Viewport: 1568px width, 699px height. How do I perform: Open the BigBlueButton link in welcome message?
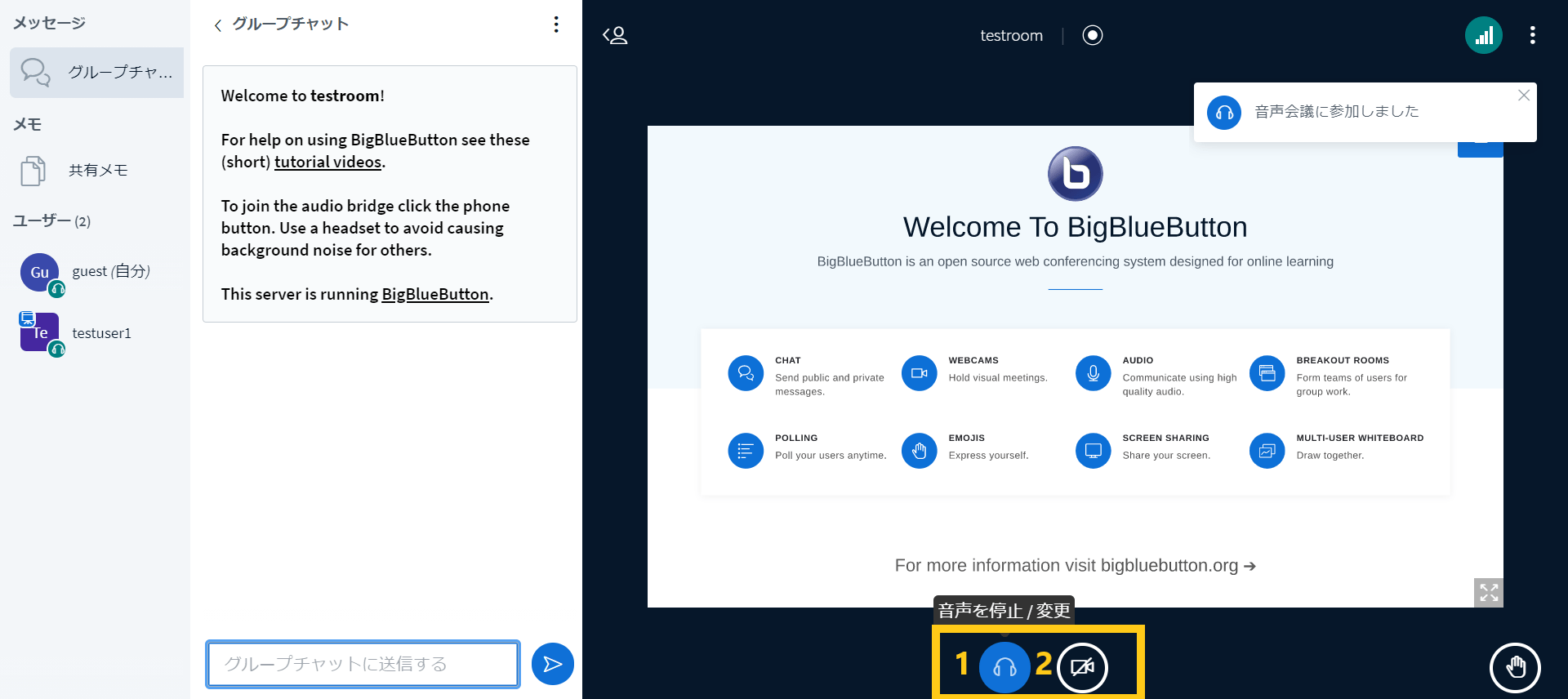435,294
